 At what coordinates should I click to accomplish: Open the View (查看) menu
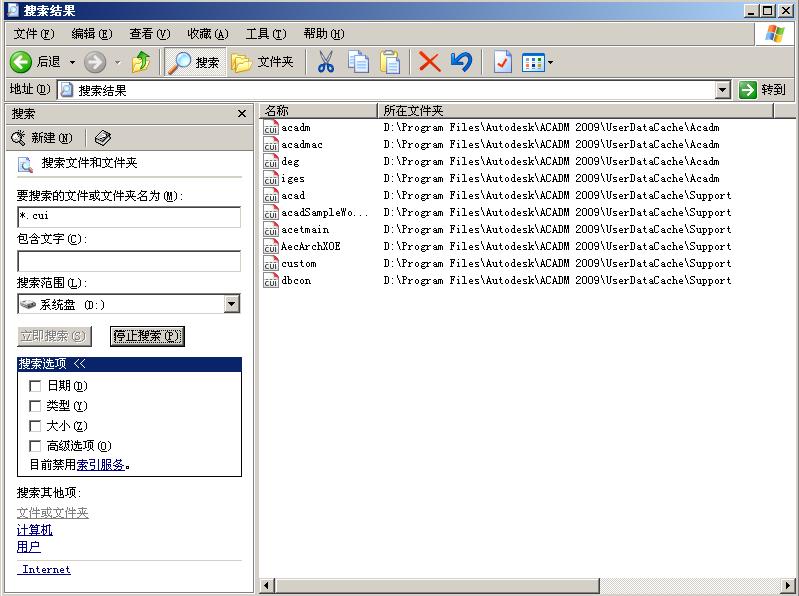(150, 34)
